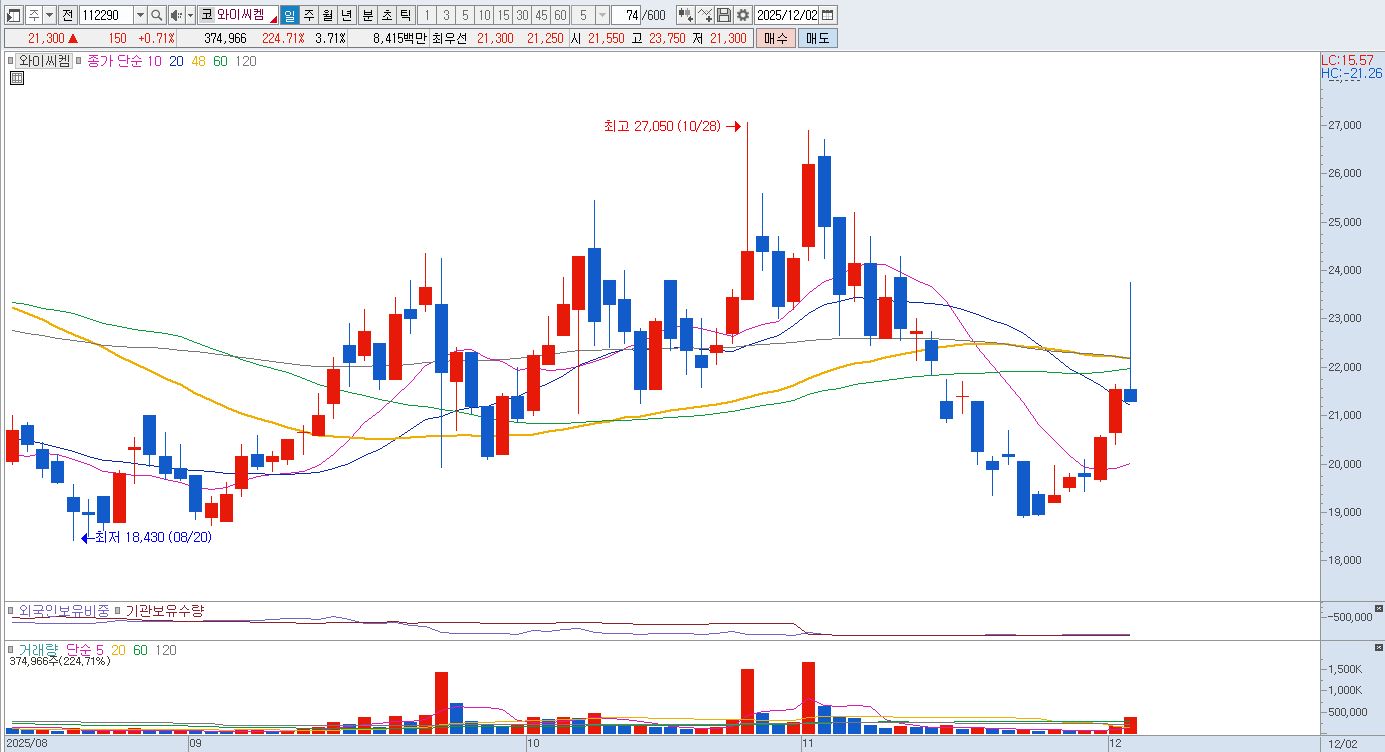Click the stock search magnifier icon
The height and width of the screenshot is (752, 1385).
pyautogui.click(x=157, y=15)
